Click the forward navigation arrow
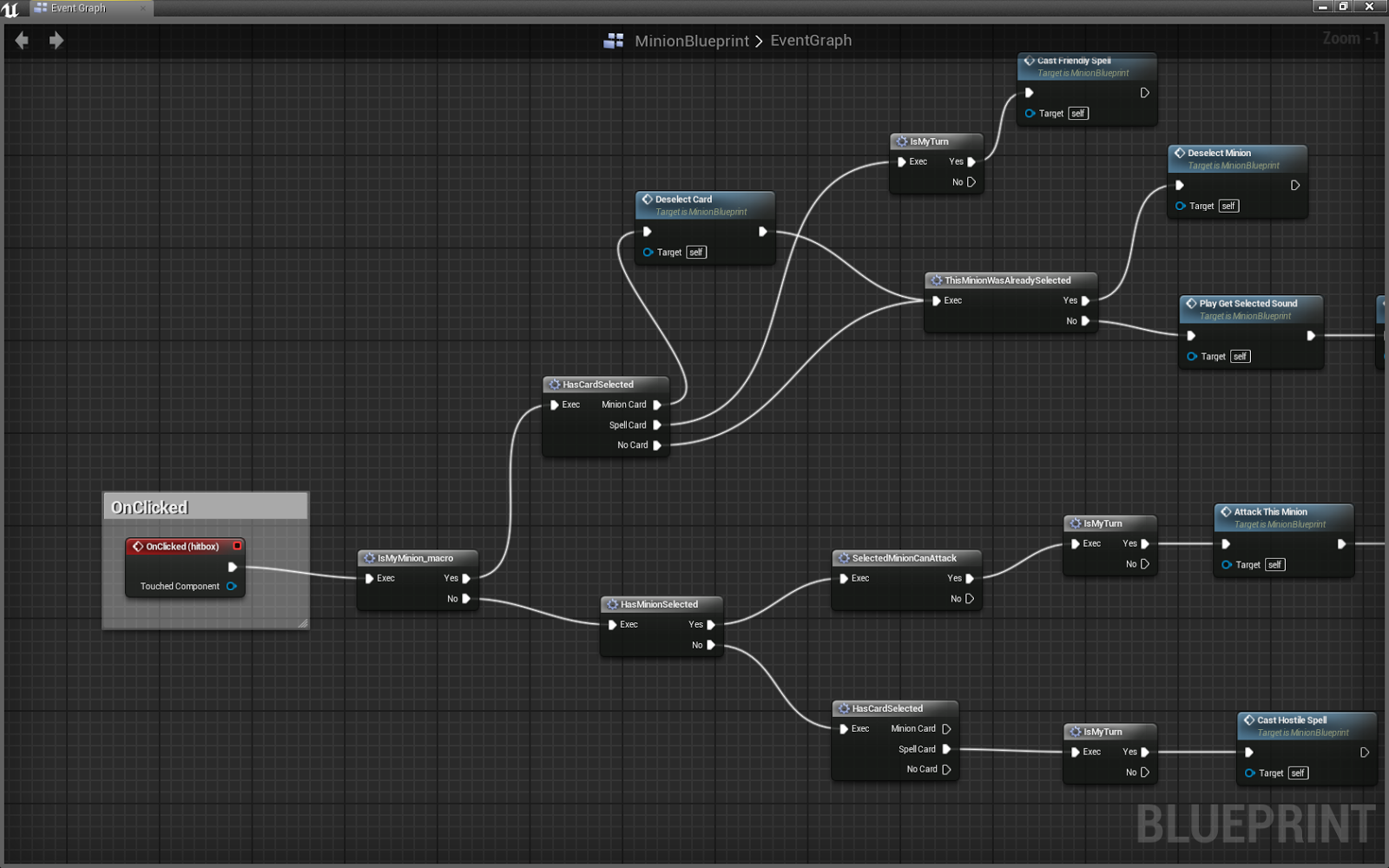Viewport: 1389px width, 868px height. point(56,40)
